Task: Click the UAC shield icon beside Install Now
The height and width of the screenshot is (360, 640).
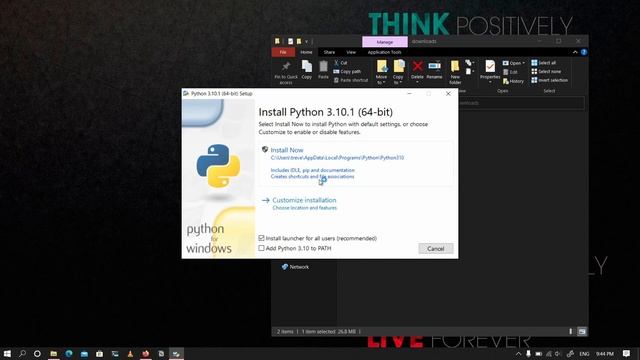Action: click(264, 150)
